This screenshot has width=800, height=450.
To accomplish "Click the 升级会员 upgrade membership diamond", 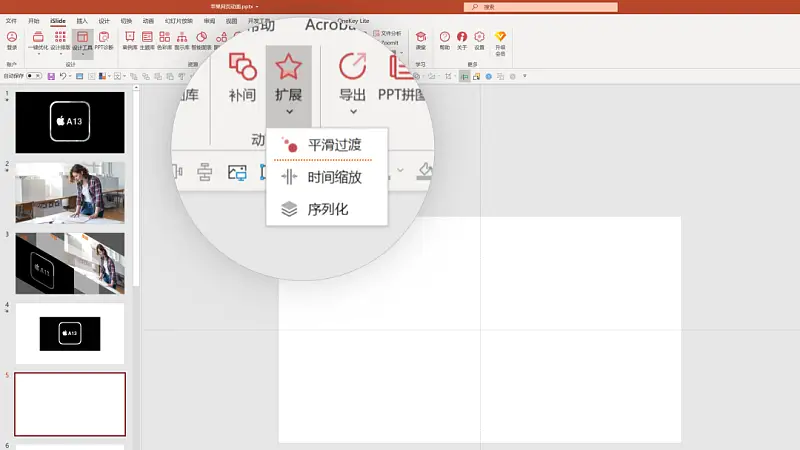I will tap(501, 43).
